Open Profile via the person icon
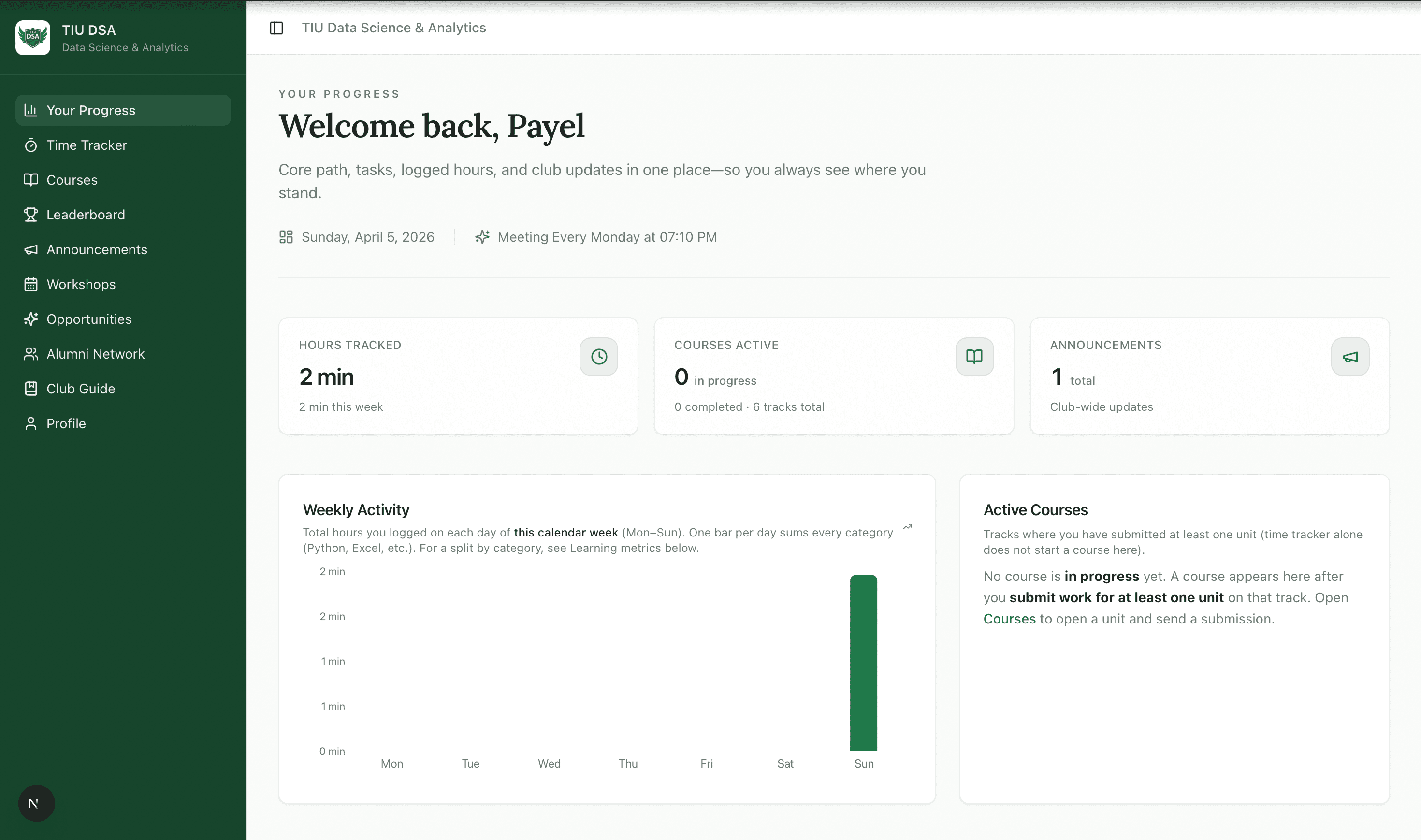This screenshot has width=1421, height=840. click(31, 423)
